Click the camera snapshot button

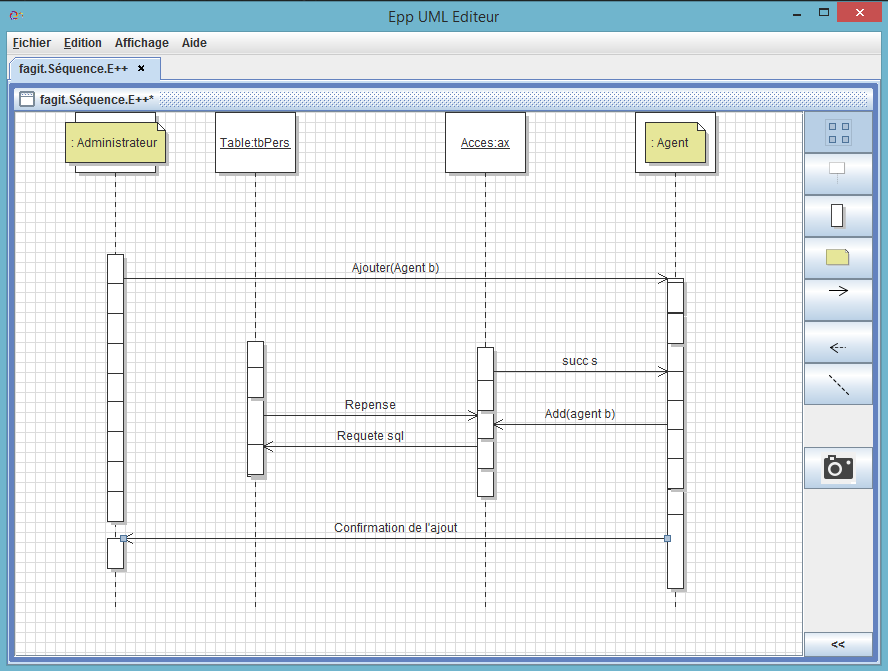tap(838, 467)
